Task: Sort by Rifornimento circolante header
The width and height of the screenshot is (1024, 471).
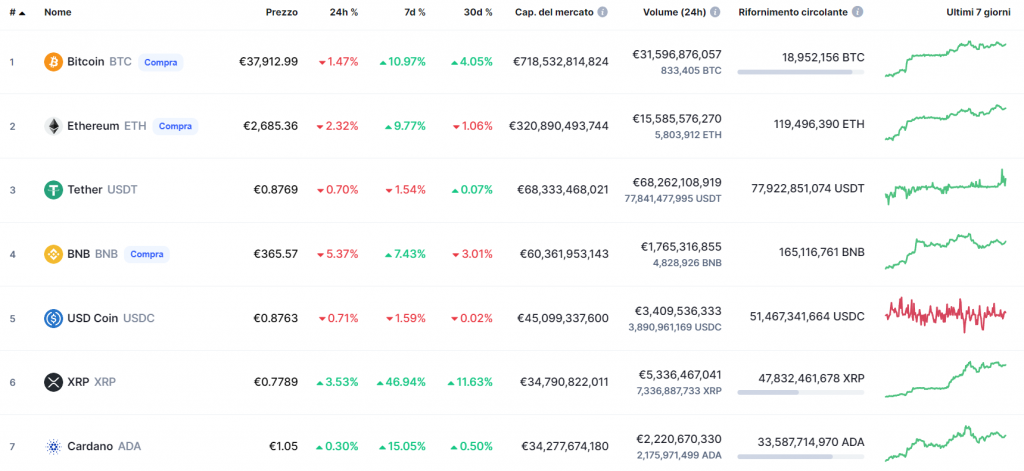Action: (x=793, y=12)
